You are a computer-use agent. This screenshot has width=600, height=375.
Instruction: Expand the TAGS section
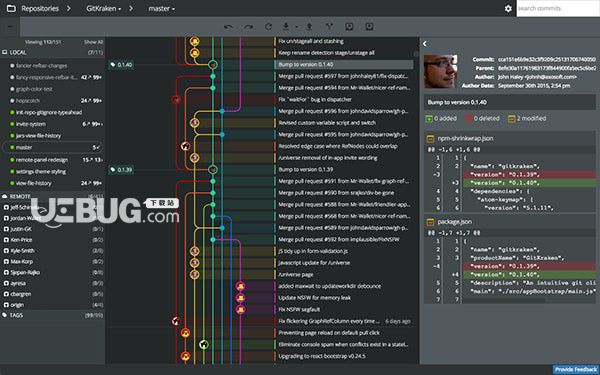(52, 315)
